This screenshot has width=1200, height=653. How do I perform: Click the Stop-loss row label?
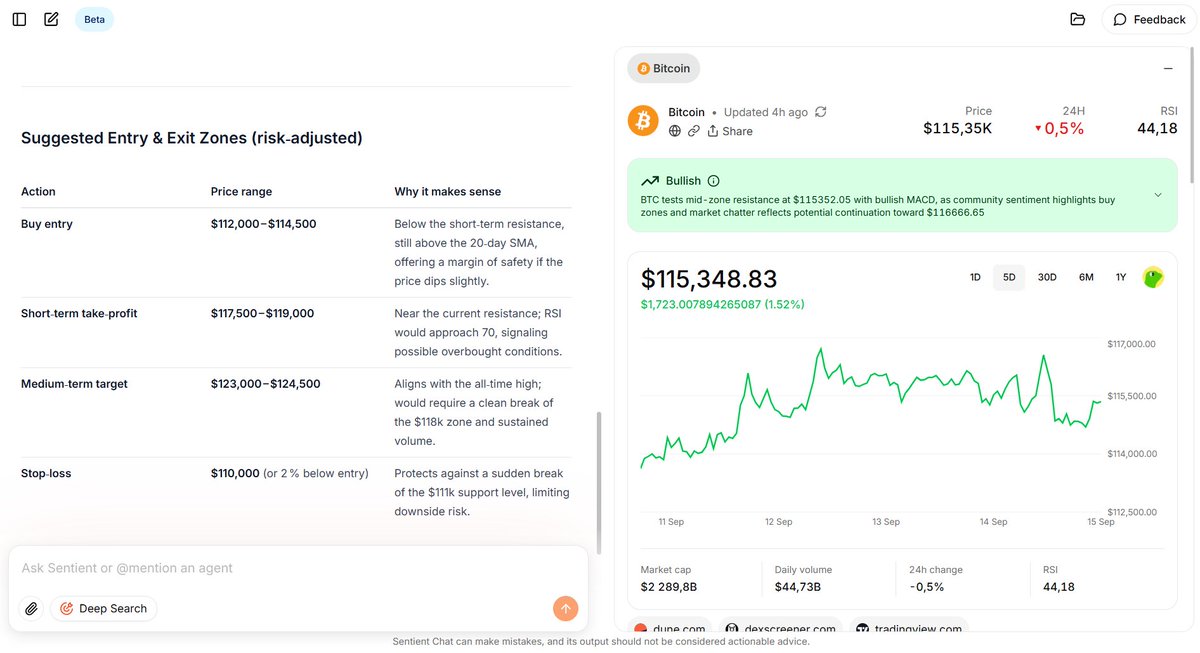(x=46, y=473)
